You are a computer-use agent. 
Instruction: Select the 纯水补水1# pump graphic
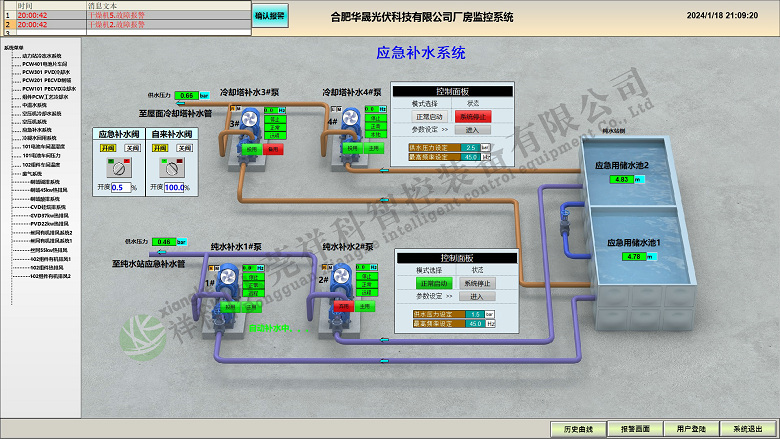(x=228, y=278)
